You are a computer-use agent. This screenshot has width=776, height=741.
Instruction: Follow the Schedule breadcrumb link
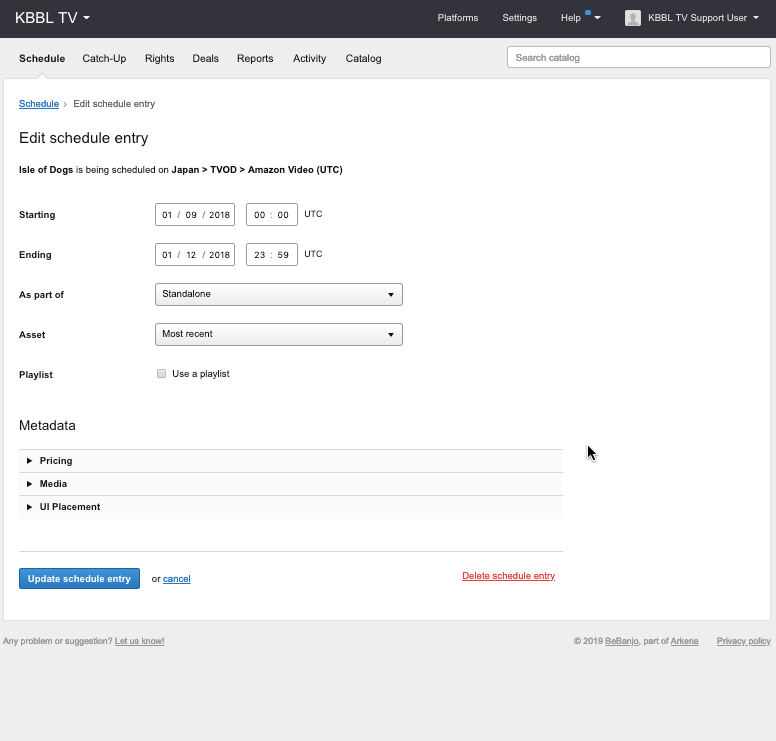click(39, 104)
